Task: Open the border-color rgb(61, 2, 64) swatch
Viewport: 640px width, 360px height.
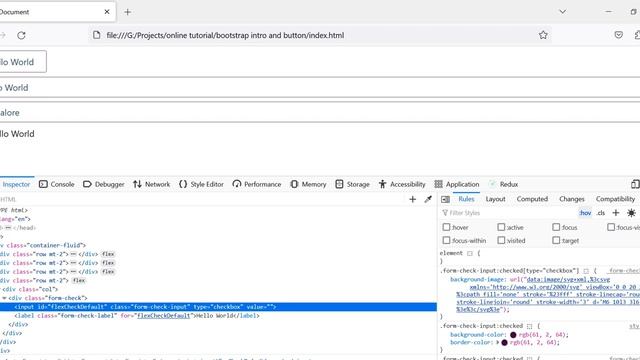Action: click(x=504, y=342)
